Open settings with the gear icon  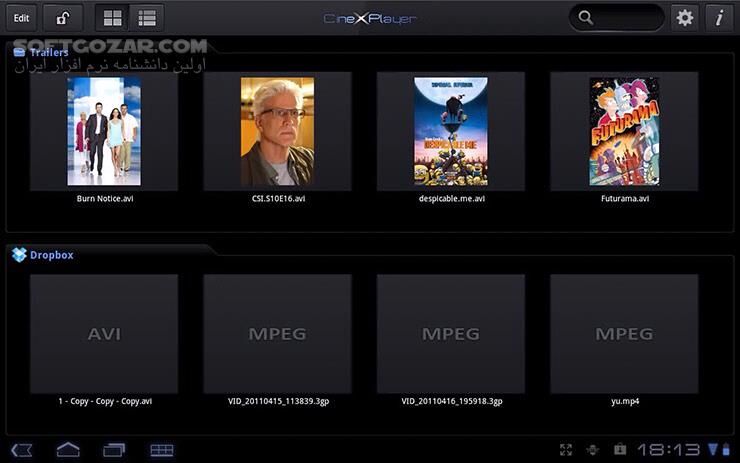(684, 18)
